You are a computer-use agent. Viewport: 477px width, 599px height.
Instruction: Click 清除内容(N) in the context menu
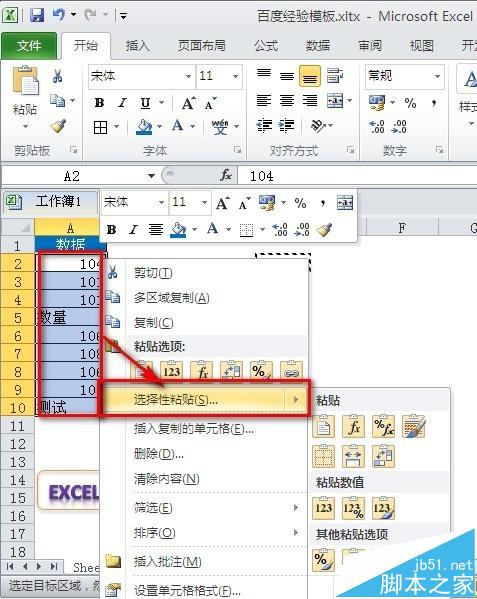[x=167, y=479]
